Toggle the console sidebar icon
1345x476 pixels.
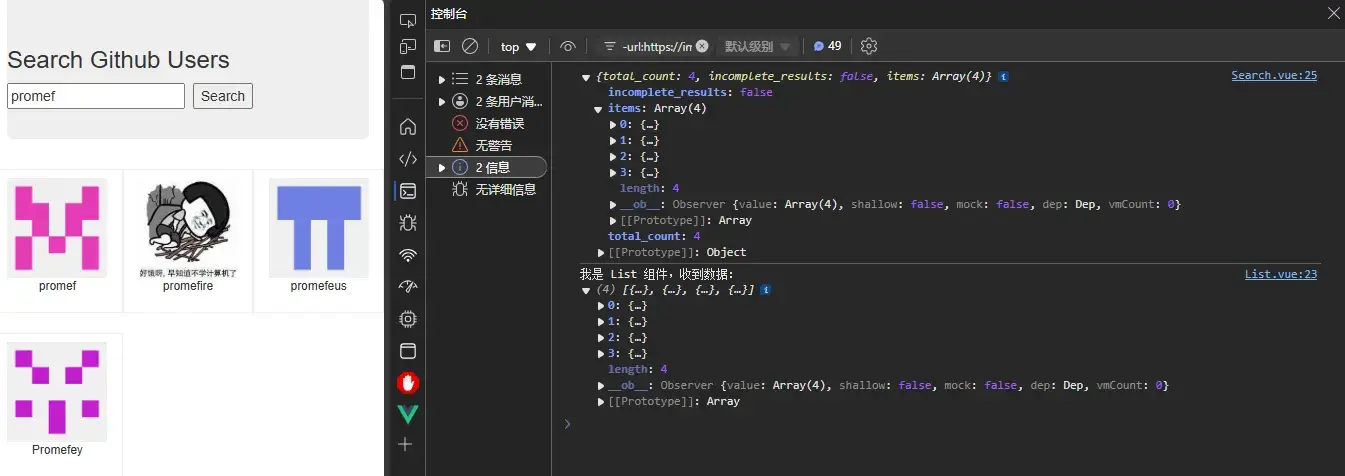(x=442, y=46)
